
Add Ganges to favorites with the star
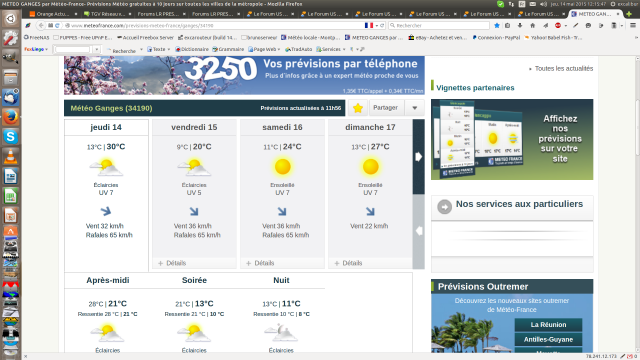point(358,108)
